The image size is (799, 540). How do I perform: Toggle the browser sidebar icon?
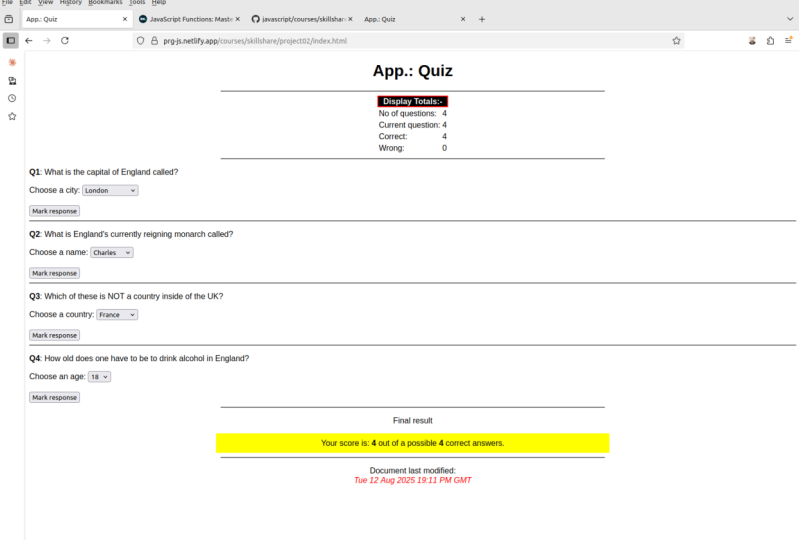click(11, 41)
